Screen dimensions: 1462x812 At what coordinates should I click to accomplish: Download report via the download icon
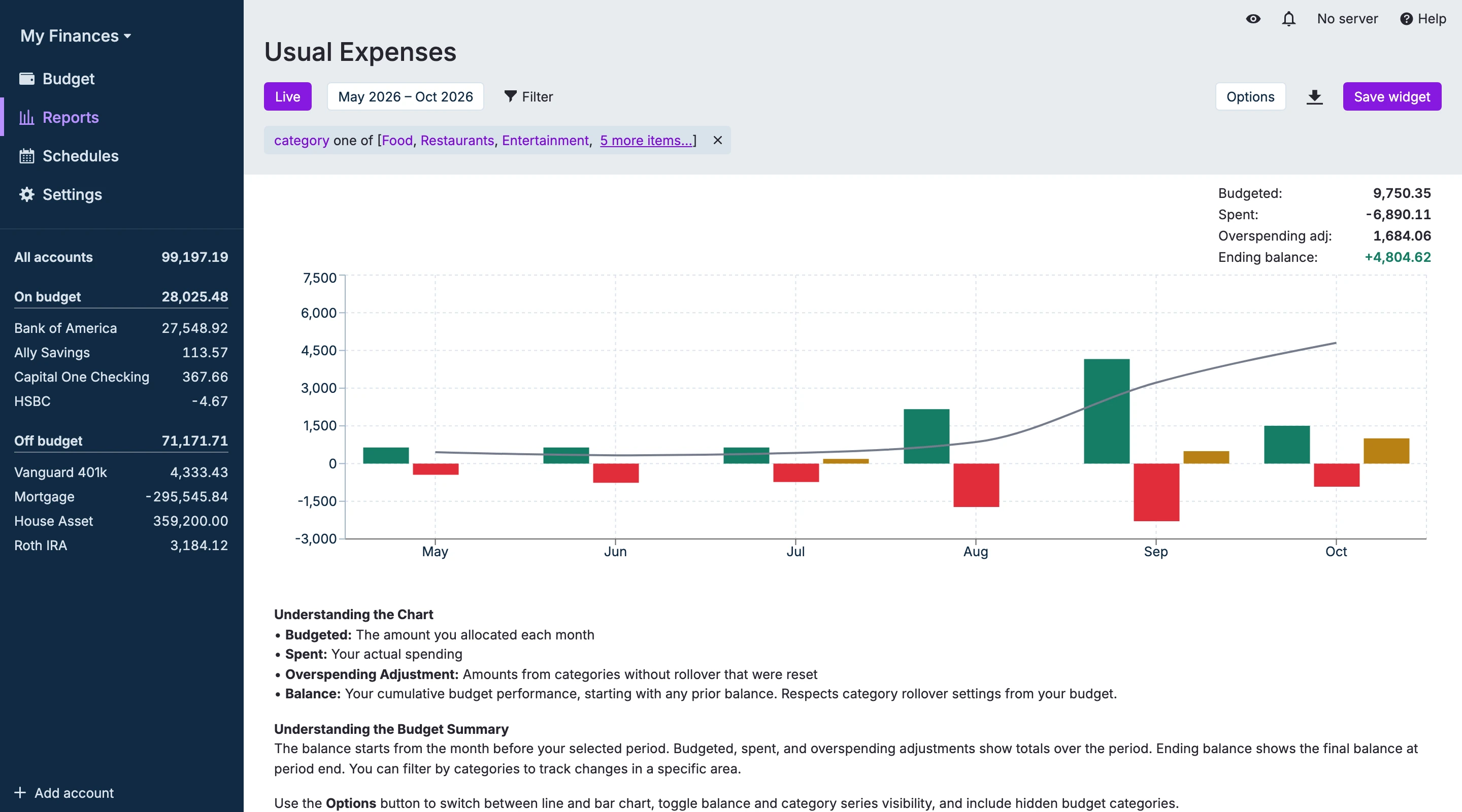[1314, 96]
